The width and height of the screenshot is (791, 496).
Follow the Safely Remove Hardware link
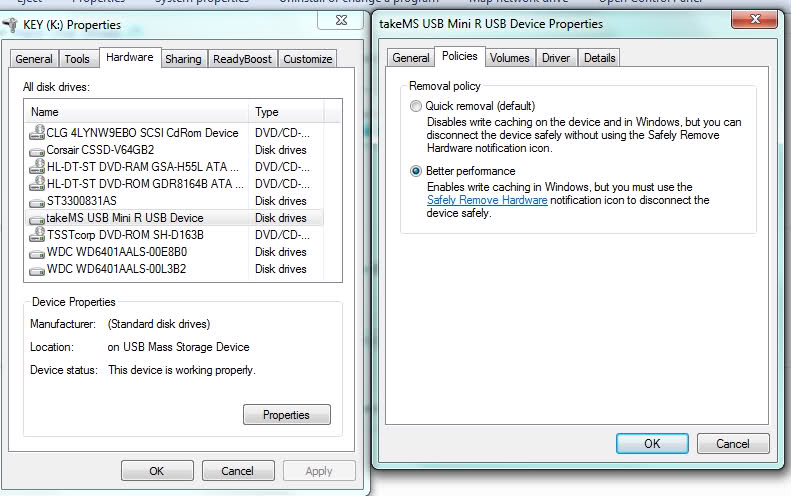tap(487, 200)
